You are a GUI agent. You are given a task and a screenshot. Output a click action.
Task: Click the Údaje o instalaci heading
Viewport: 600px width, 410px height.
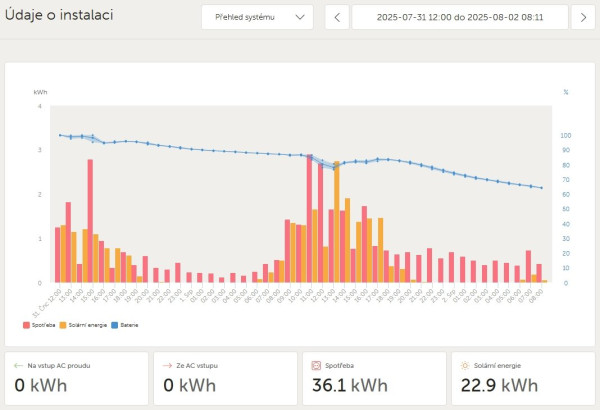[59, 15]
